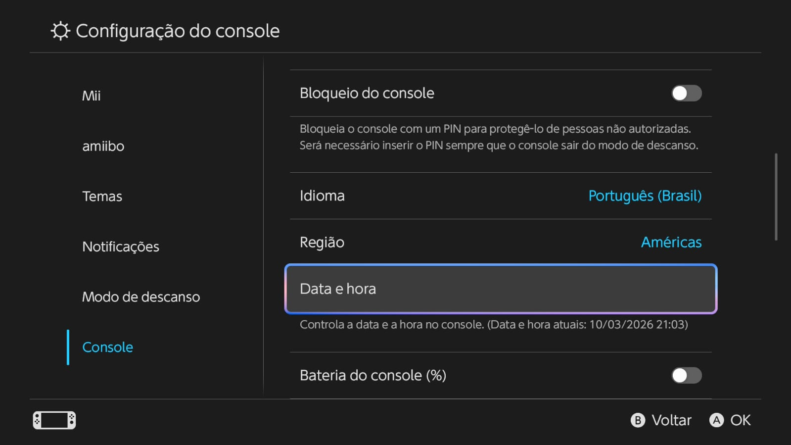Open the Idioma language selection
Image resolution: width=791 pixels, height=445 pixels.
point(500,196)
